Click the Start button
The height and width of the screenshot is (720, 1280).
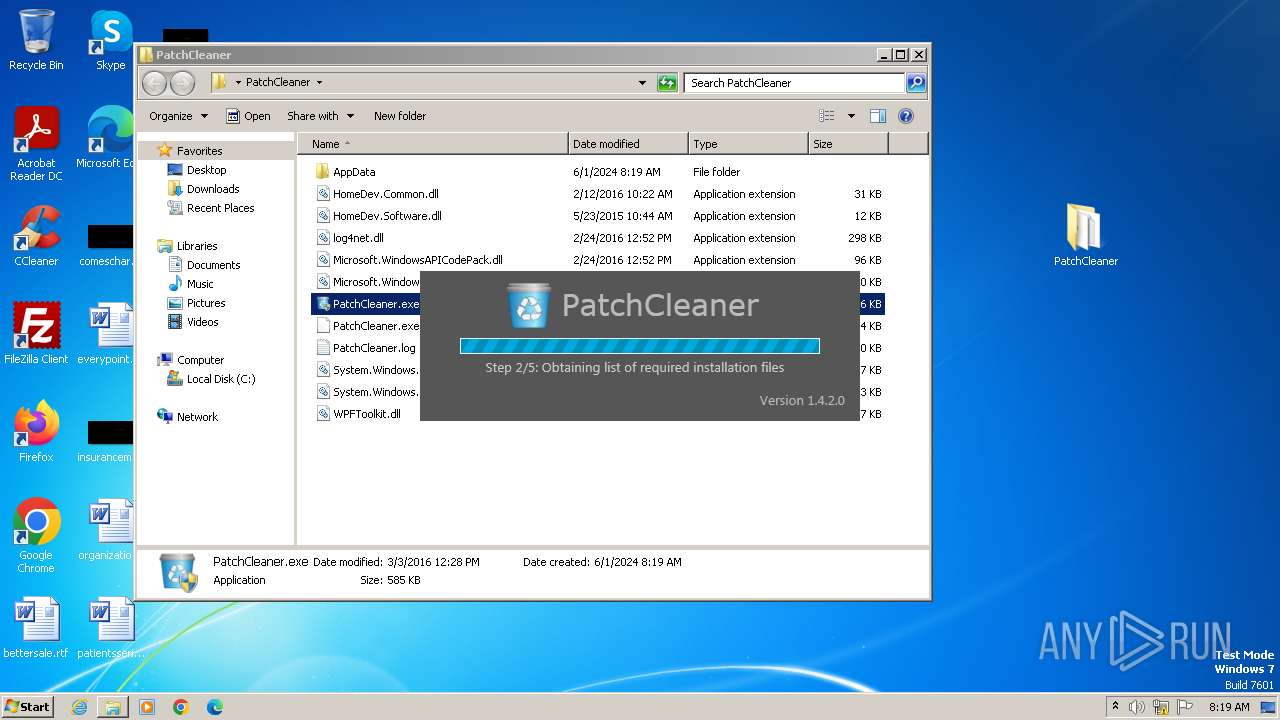coord(27,707)
